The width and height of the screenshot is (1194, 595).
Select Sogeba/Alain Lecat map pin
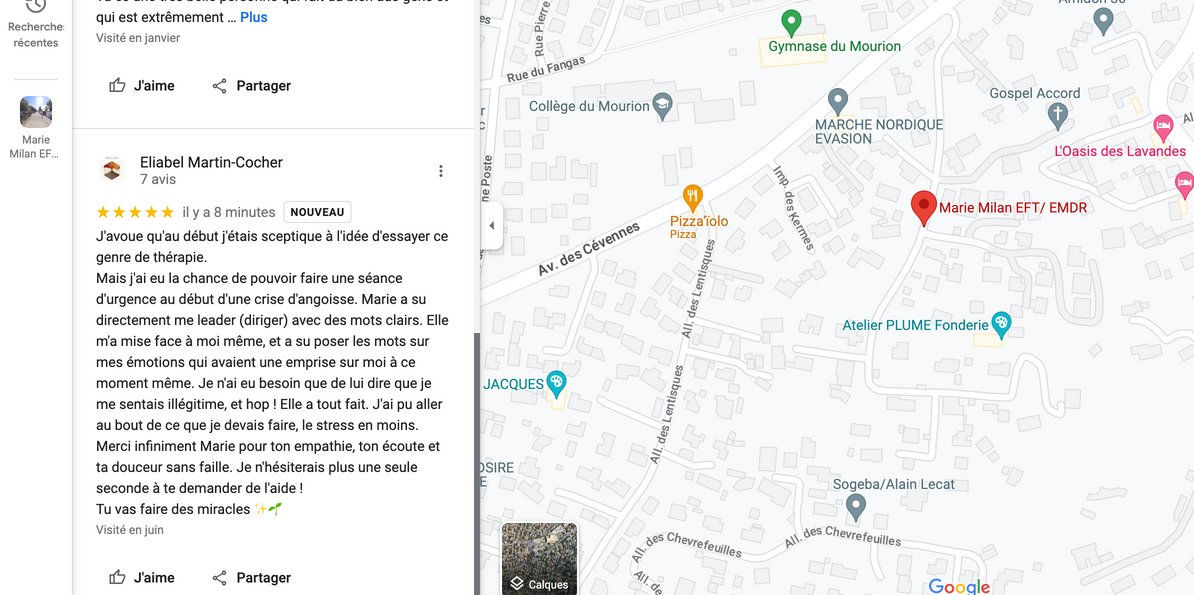pos(857,507)
